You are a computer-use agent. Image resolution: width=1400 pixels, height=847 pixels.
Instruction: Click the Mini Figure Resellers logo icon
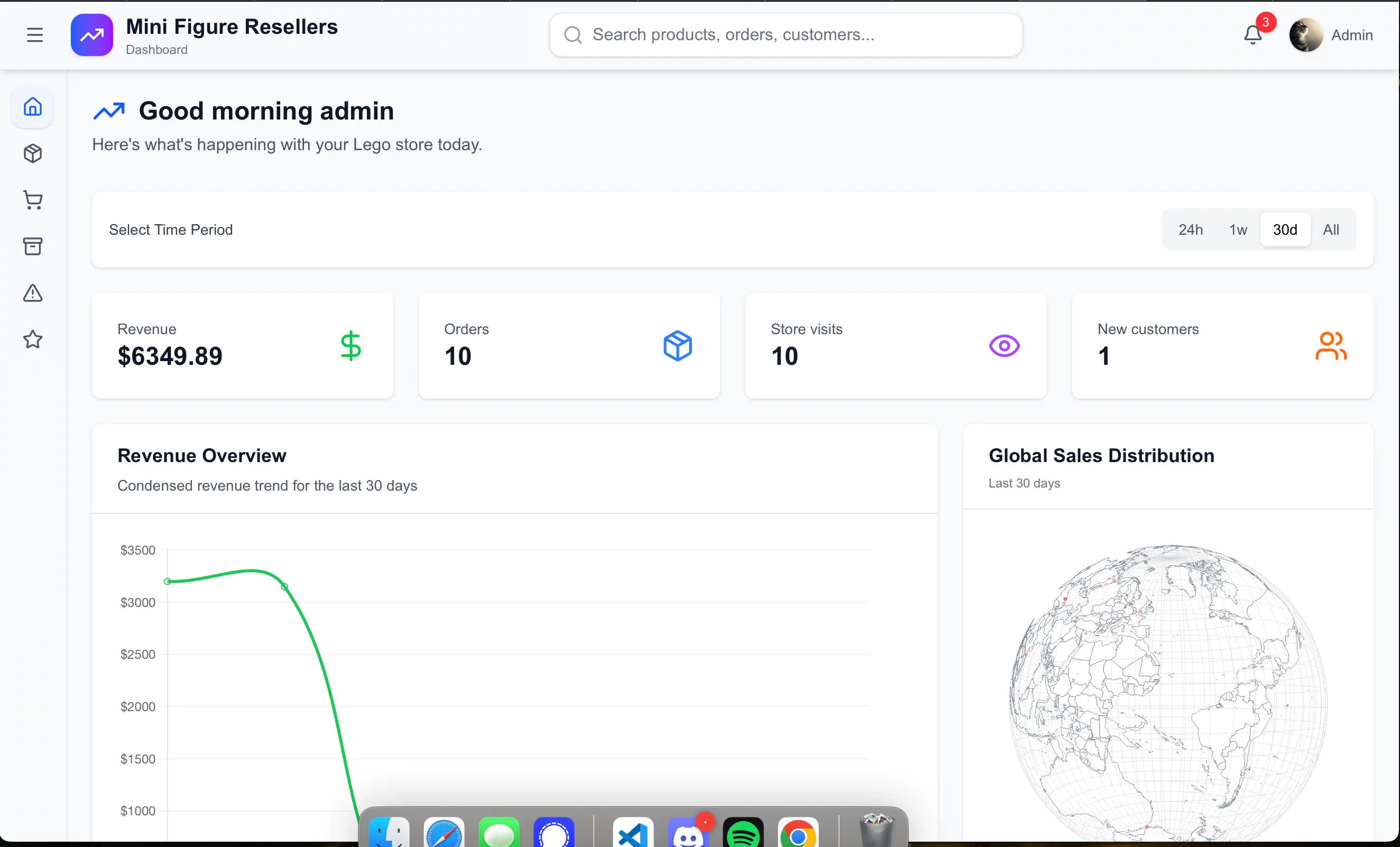pyautogui.click(x=91, y=35)
